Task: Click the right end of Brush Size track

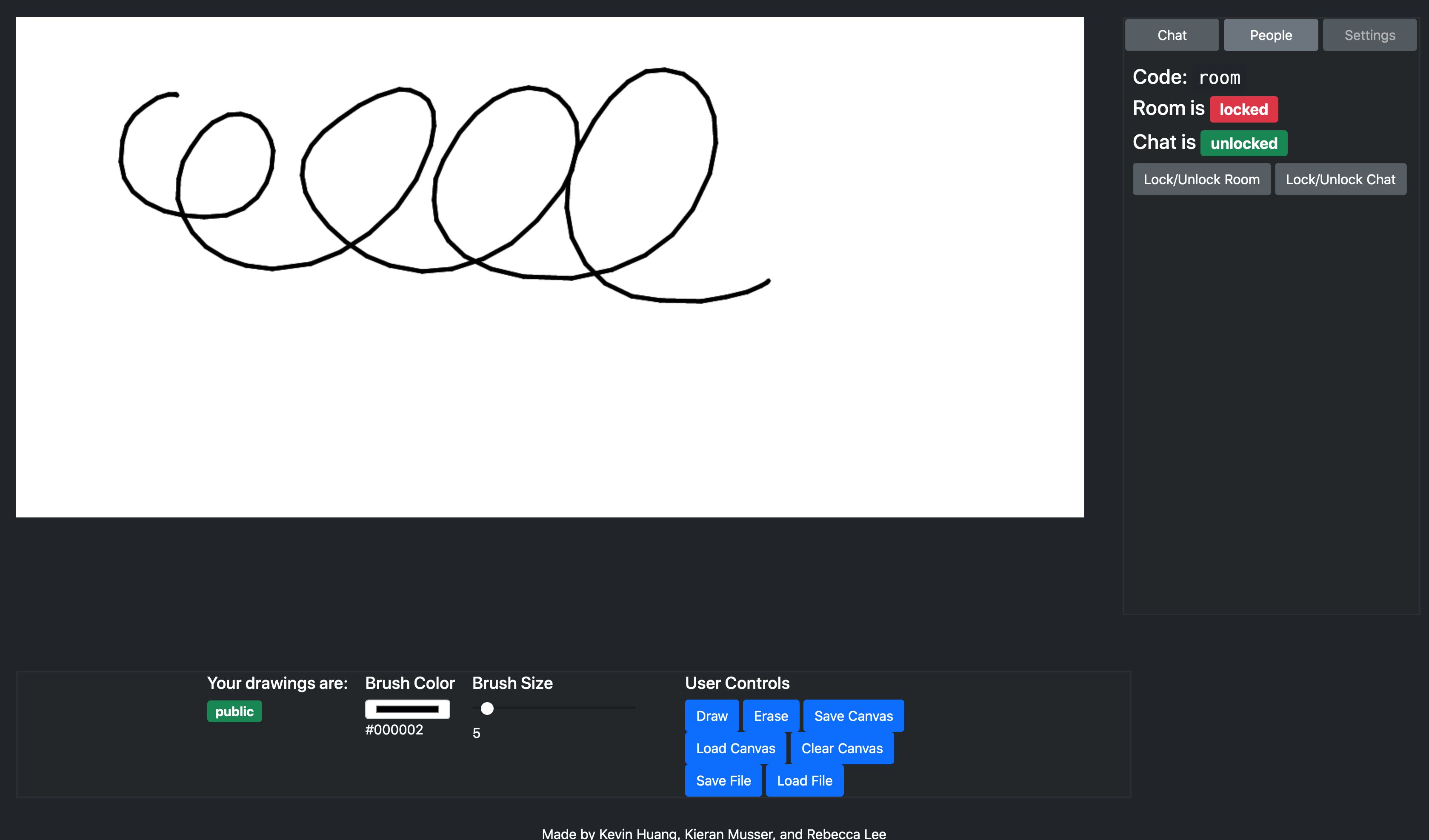Action: point(633,708)
